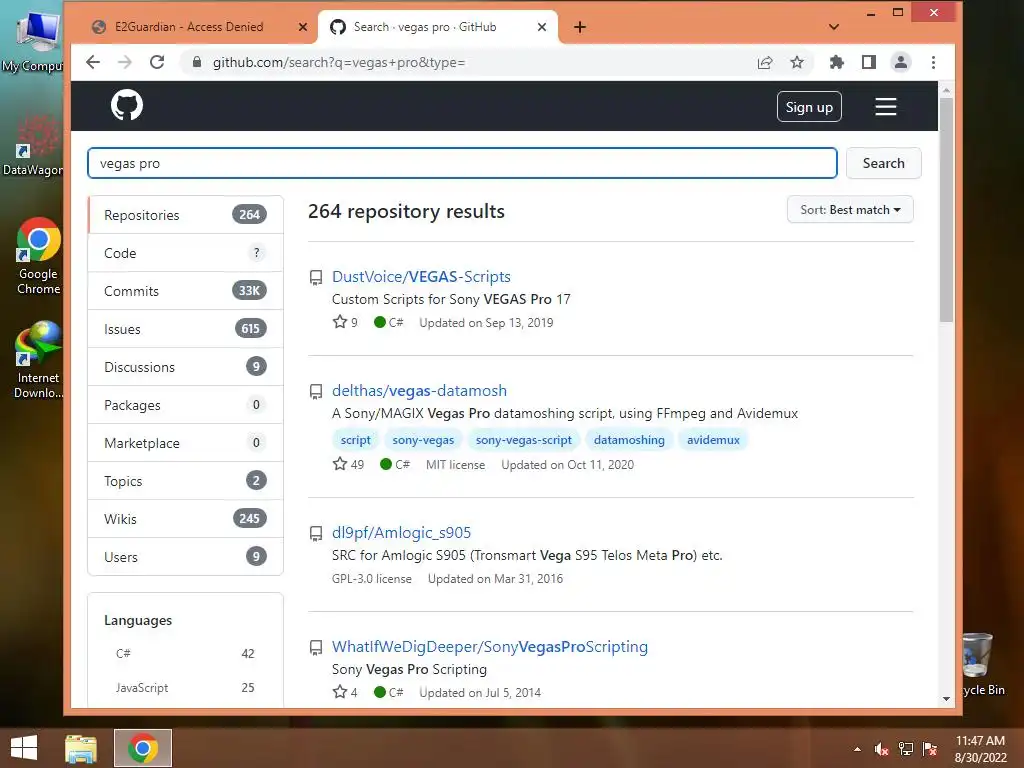Image resolution: width=1024 pixels, height=768 pixels.
Task: Open the GitHub Octocat logo homepage
Action: [x=127, y=105]
